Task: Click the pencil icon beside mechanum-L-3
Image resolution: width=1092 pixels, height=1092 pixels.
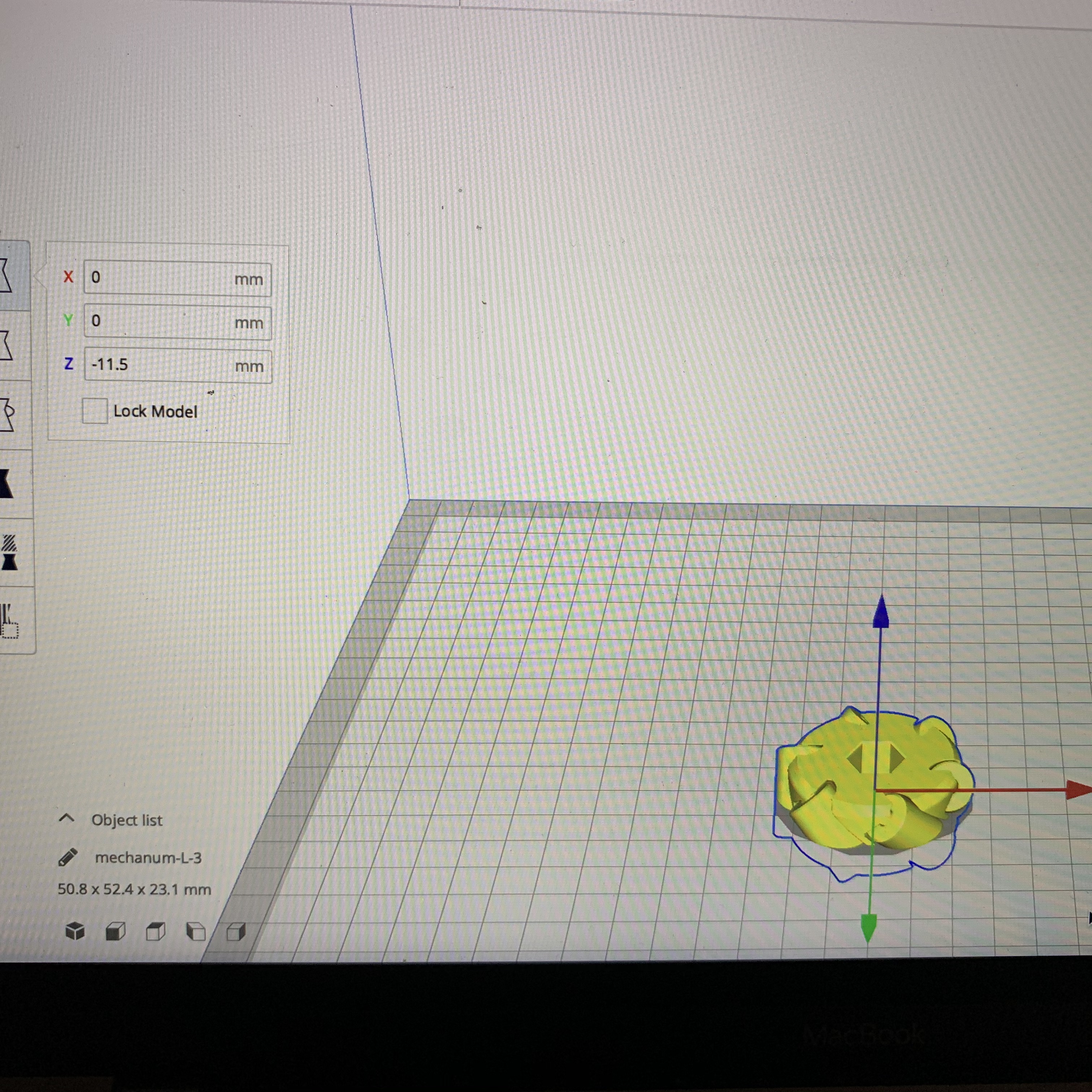Action: [68, 857]
